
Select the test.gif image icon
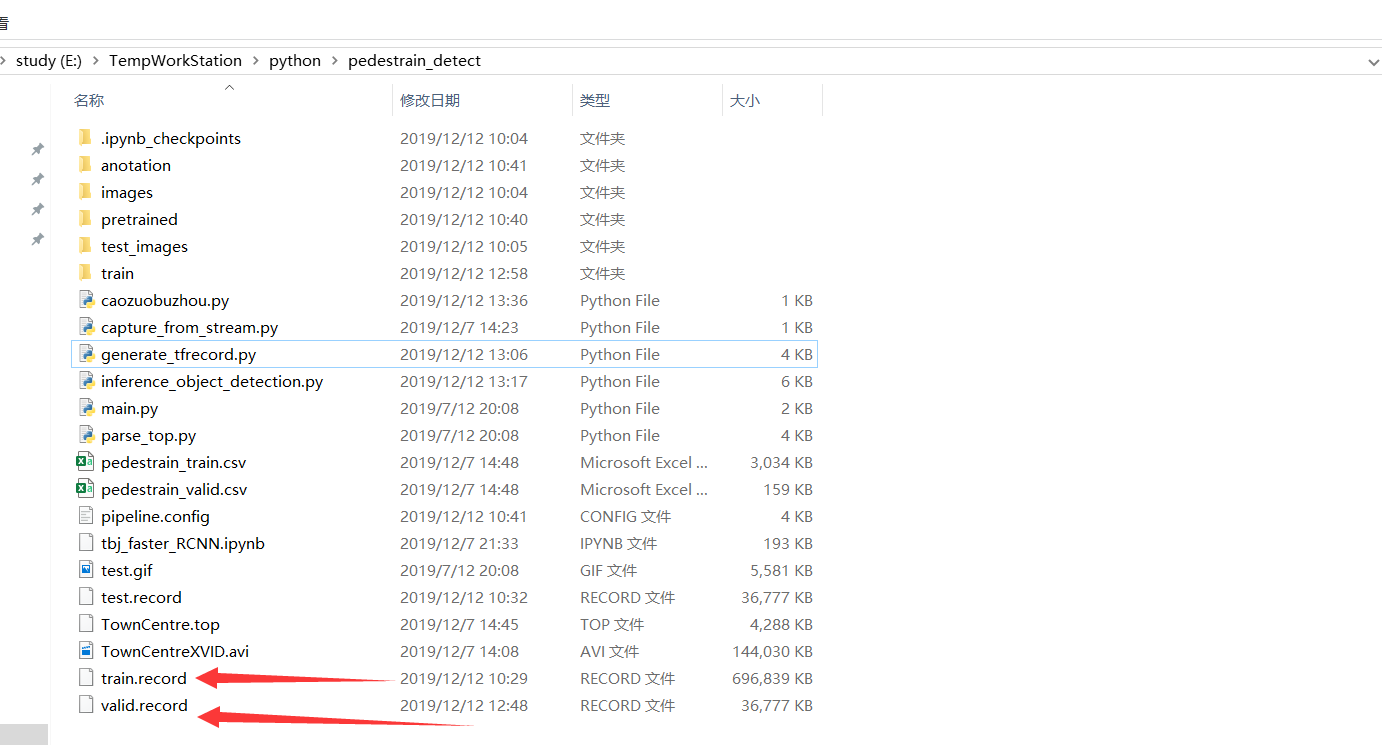[85, 570]
